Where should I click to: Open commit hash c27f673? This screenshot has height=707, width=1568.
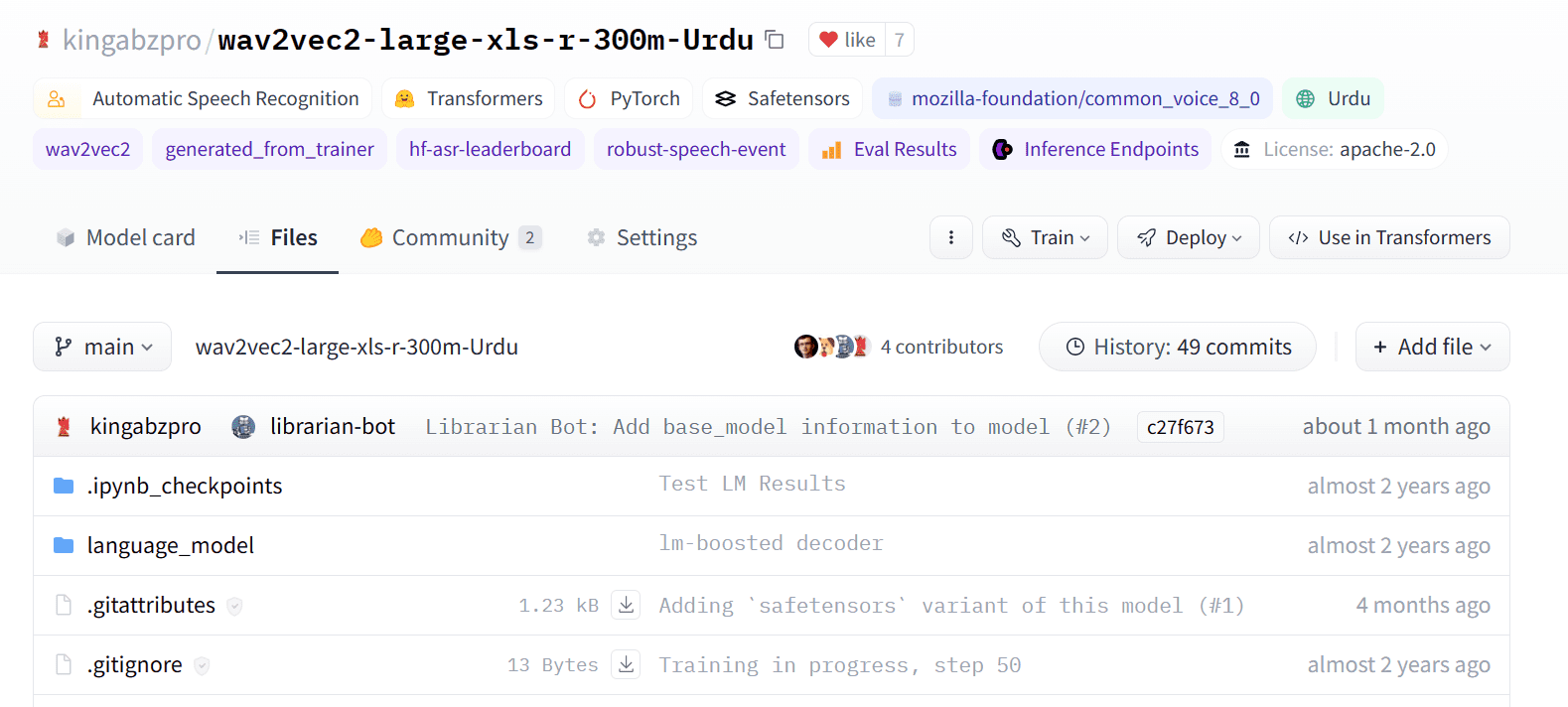coord(1180,427)
